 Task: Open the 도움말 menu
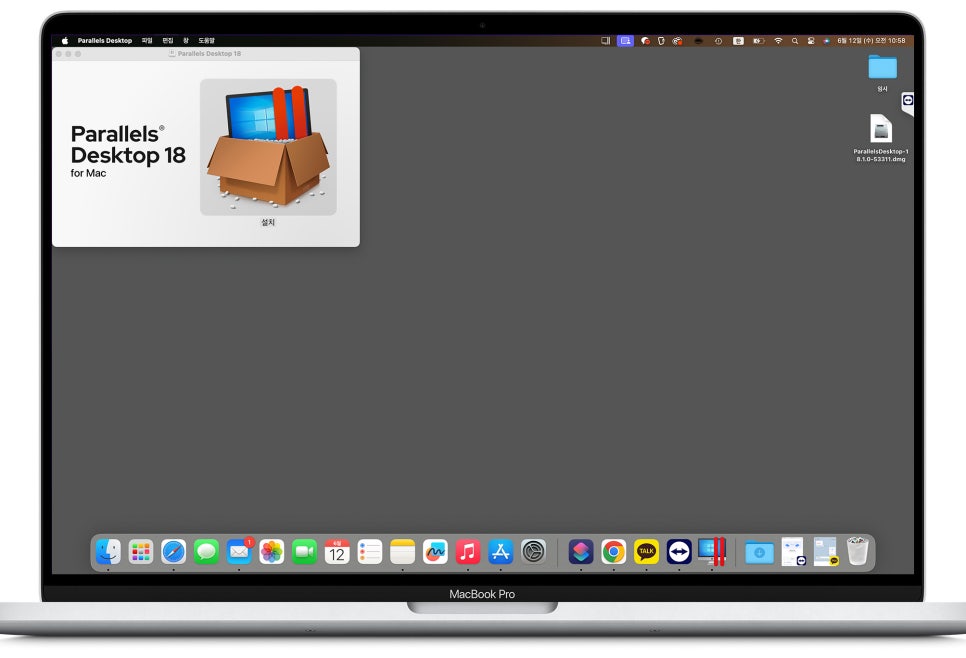[206, 41]
